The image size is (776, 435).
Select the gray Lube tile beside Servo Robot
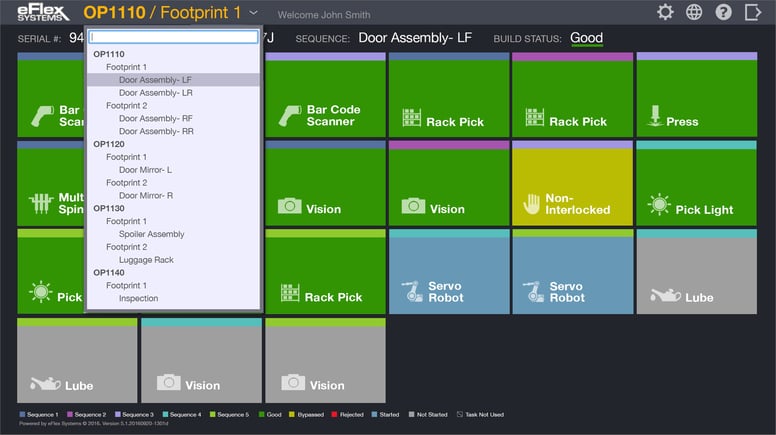697,272
